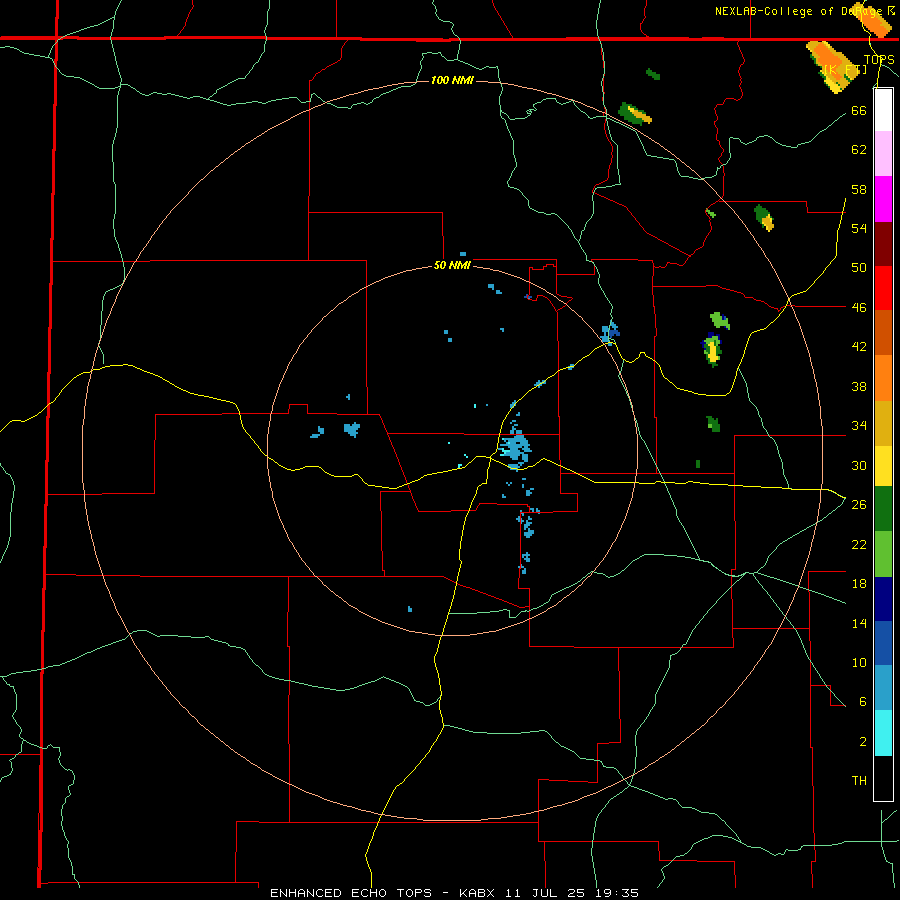Select the black TH threshold swatch
This screenshot has height=900, width=900.
coord(883,778)
